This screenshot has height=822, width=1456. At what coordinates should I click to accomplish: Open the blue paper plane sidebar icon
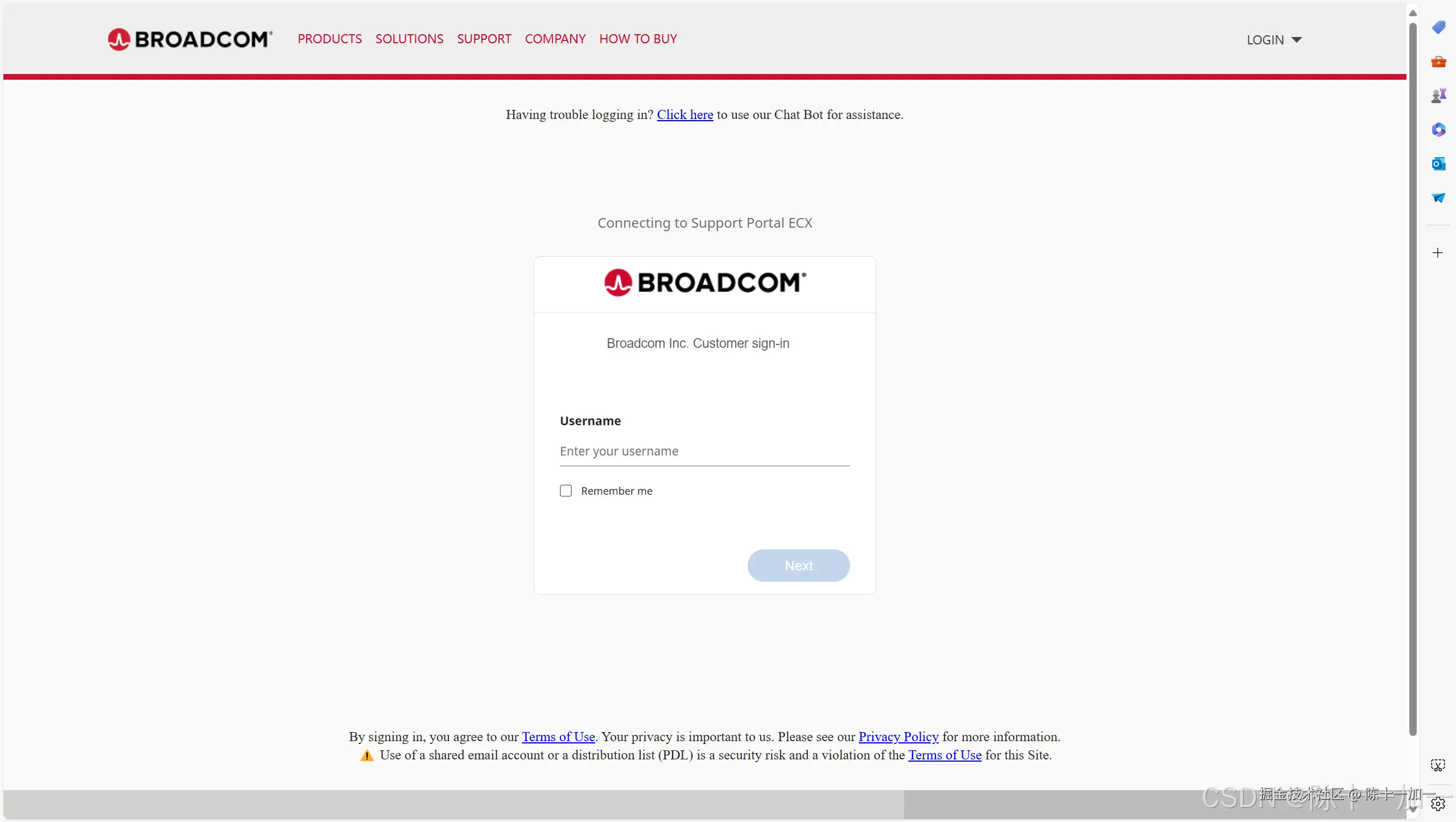click(1438, 198)
